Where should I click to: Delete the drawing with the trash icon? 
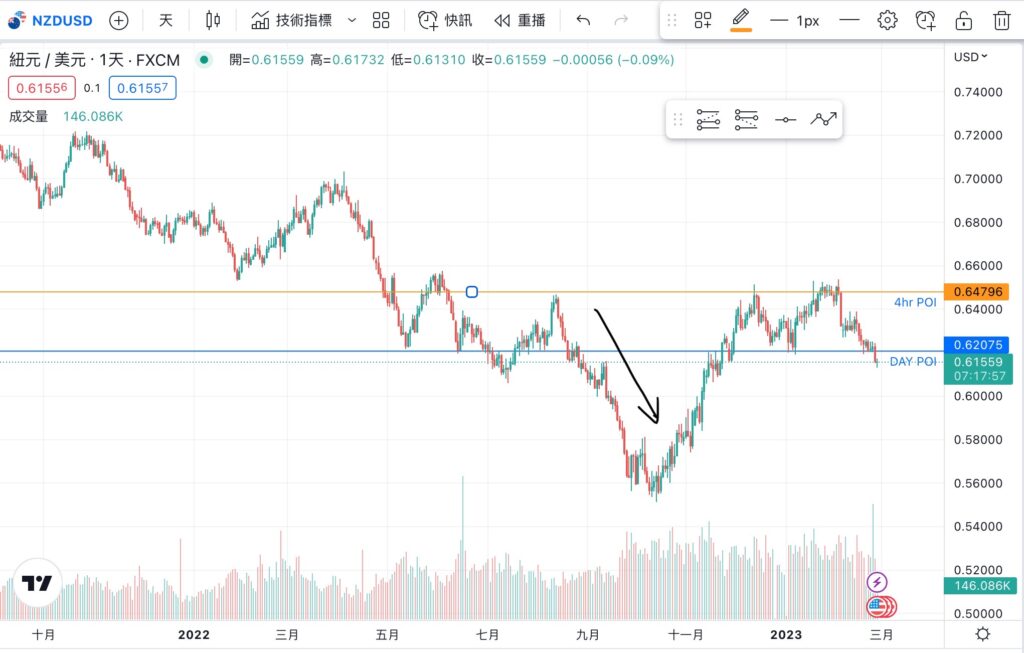point(1001,20)
